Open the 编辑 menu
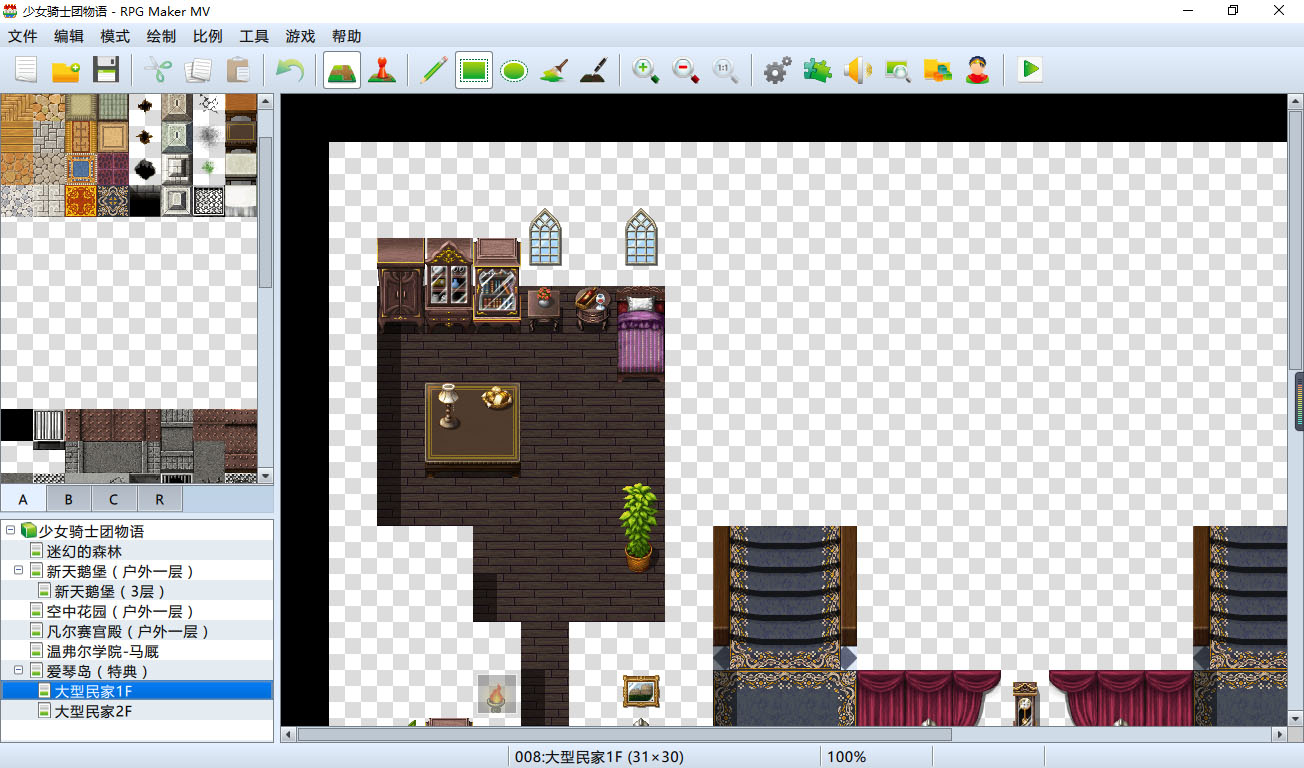The image size is (1304, 768). click(x=69, y=36)
